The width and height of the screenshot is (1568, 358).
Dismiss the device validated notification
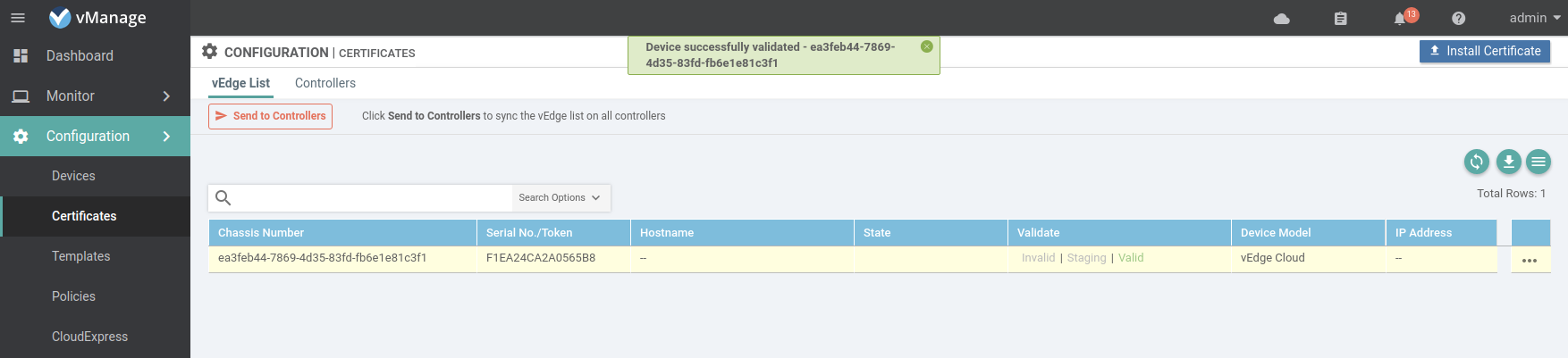click(927, 46)
